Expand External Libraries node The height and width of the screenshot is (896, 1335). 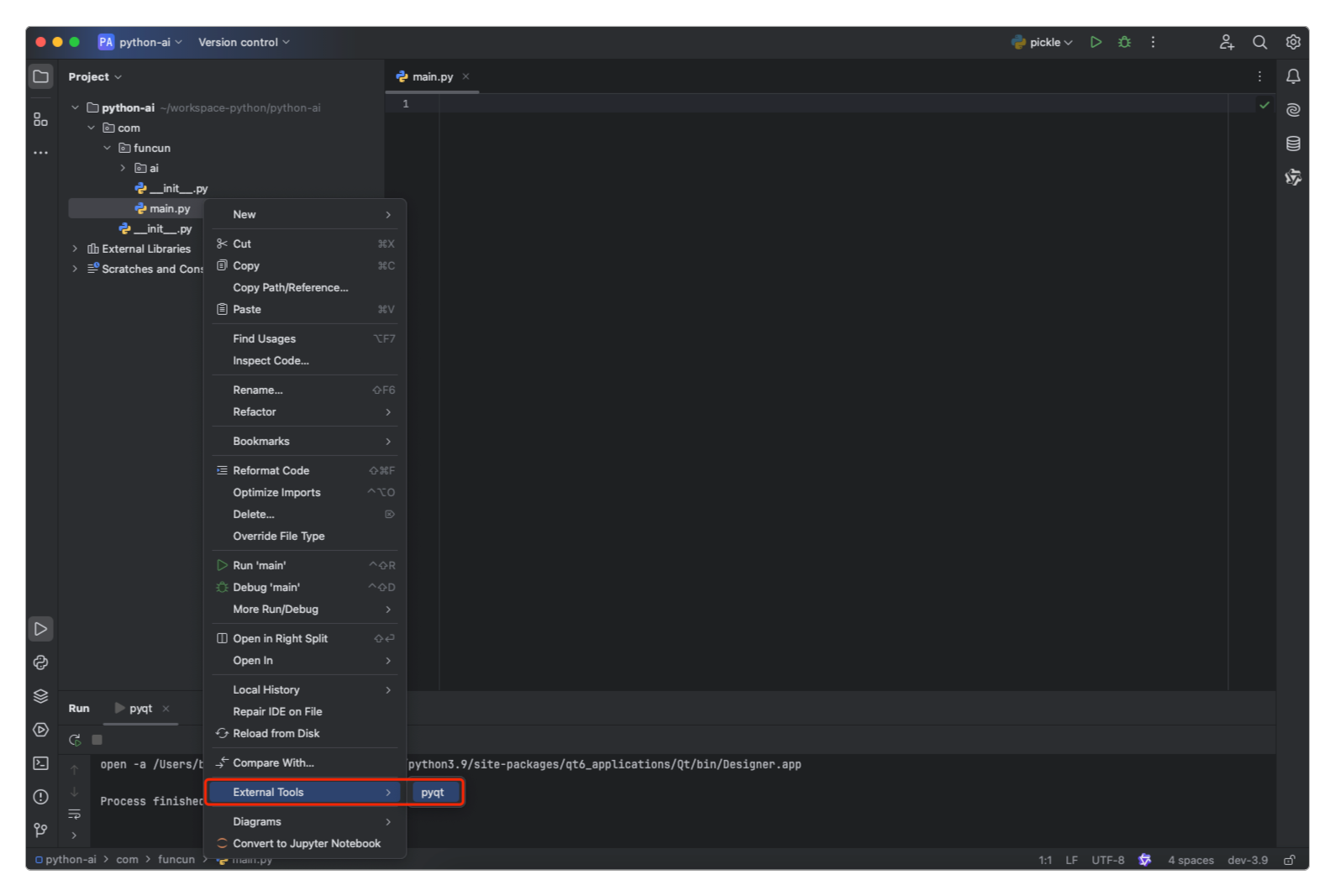click(75, 249)
